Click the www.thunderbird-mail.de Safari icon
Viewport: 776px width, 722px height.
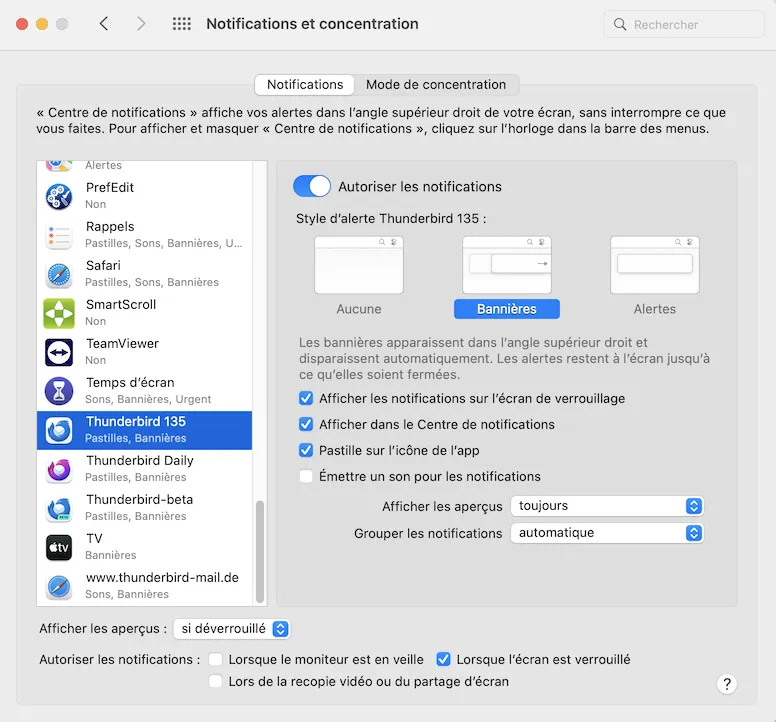point(59,586)
